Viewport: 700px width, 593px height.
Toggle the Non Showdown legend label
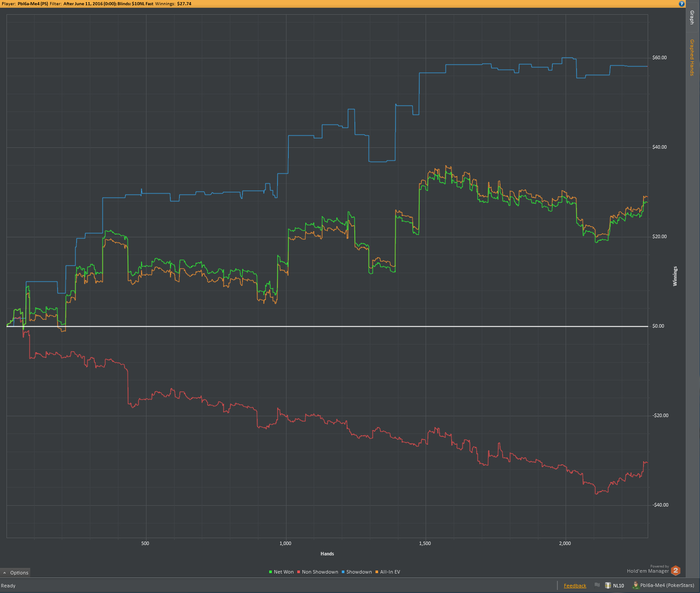(320, 572)
